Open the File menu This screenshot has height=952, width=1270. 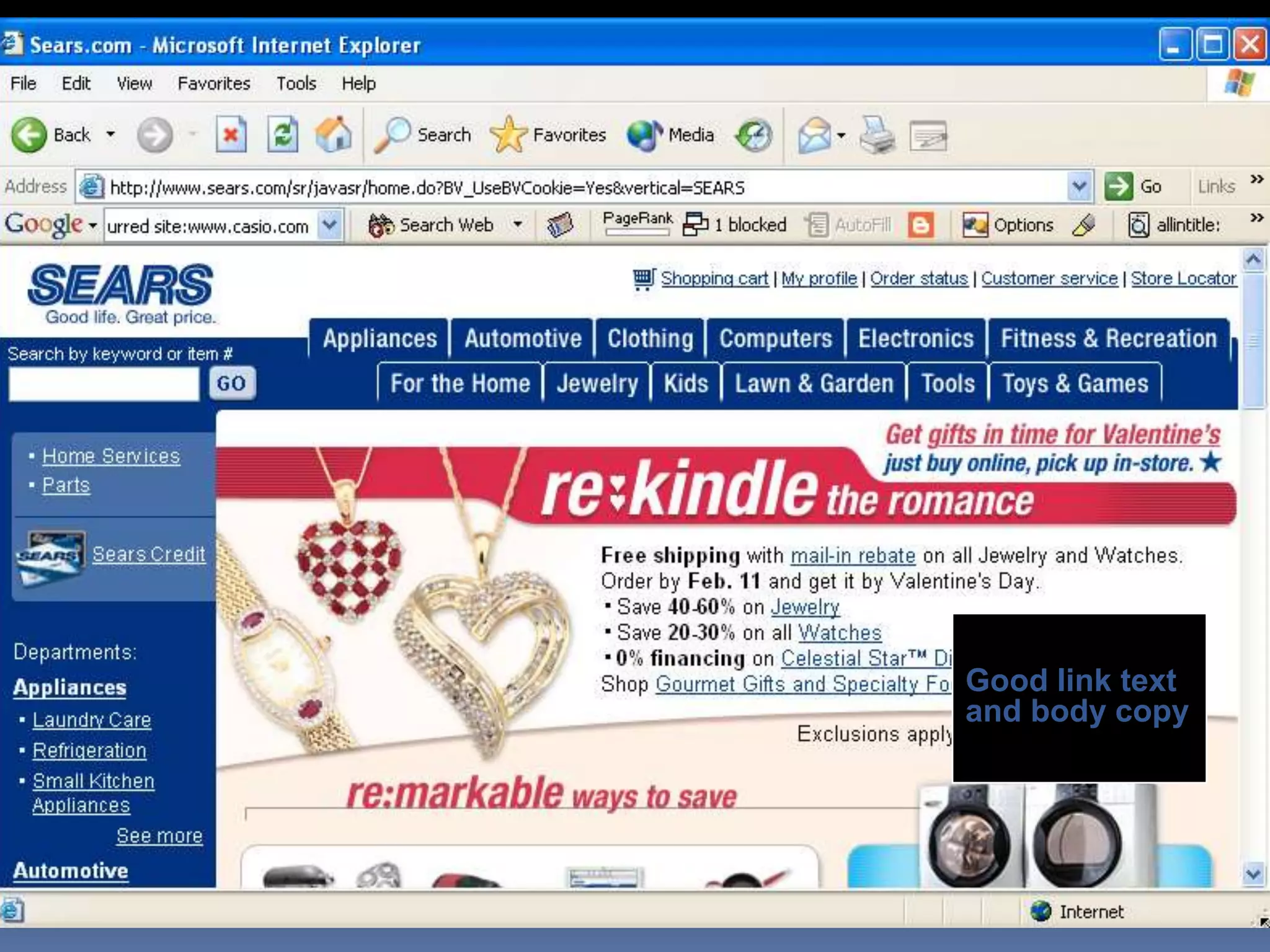point(23,83)
